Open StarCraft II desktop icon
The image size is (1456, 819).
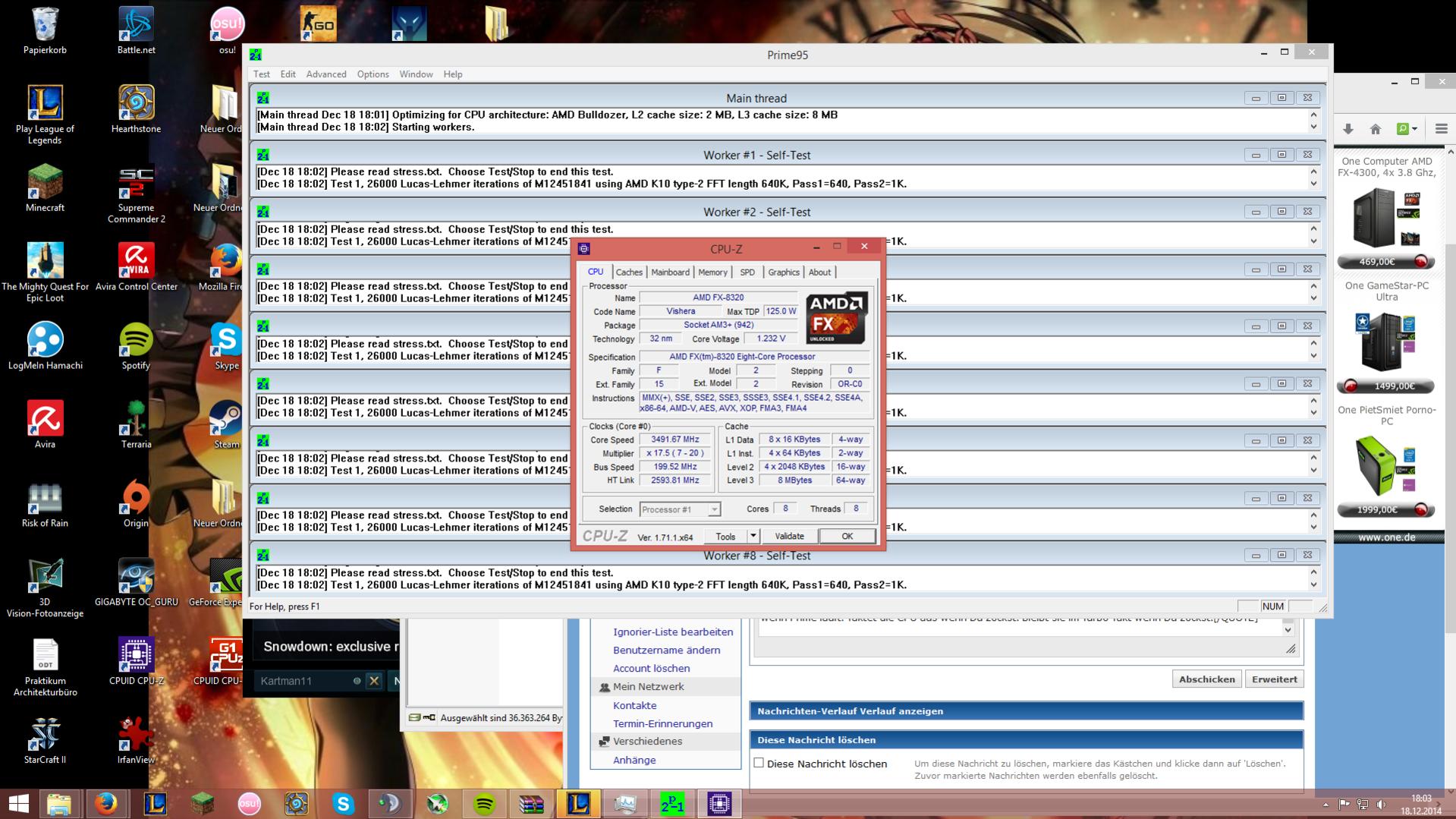click(45, 740)
